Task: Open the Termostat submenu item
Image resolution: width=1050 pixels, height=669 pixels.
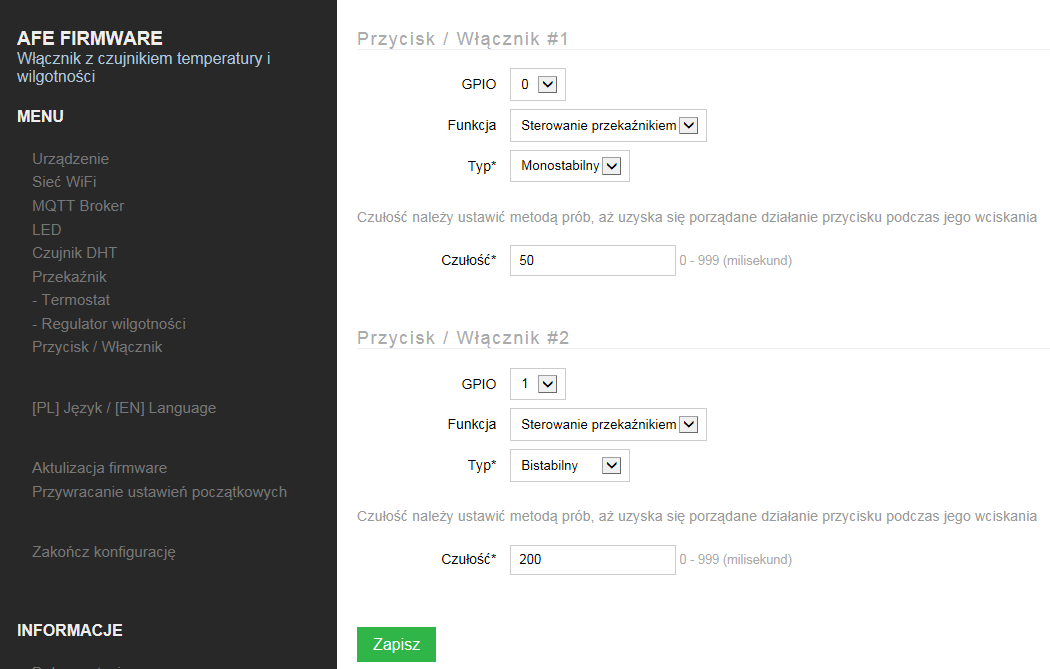Action: pos(71,300)
